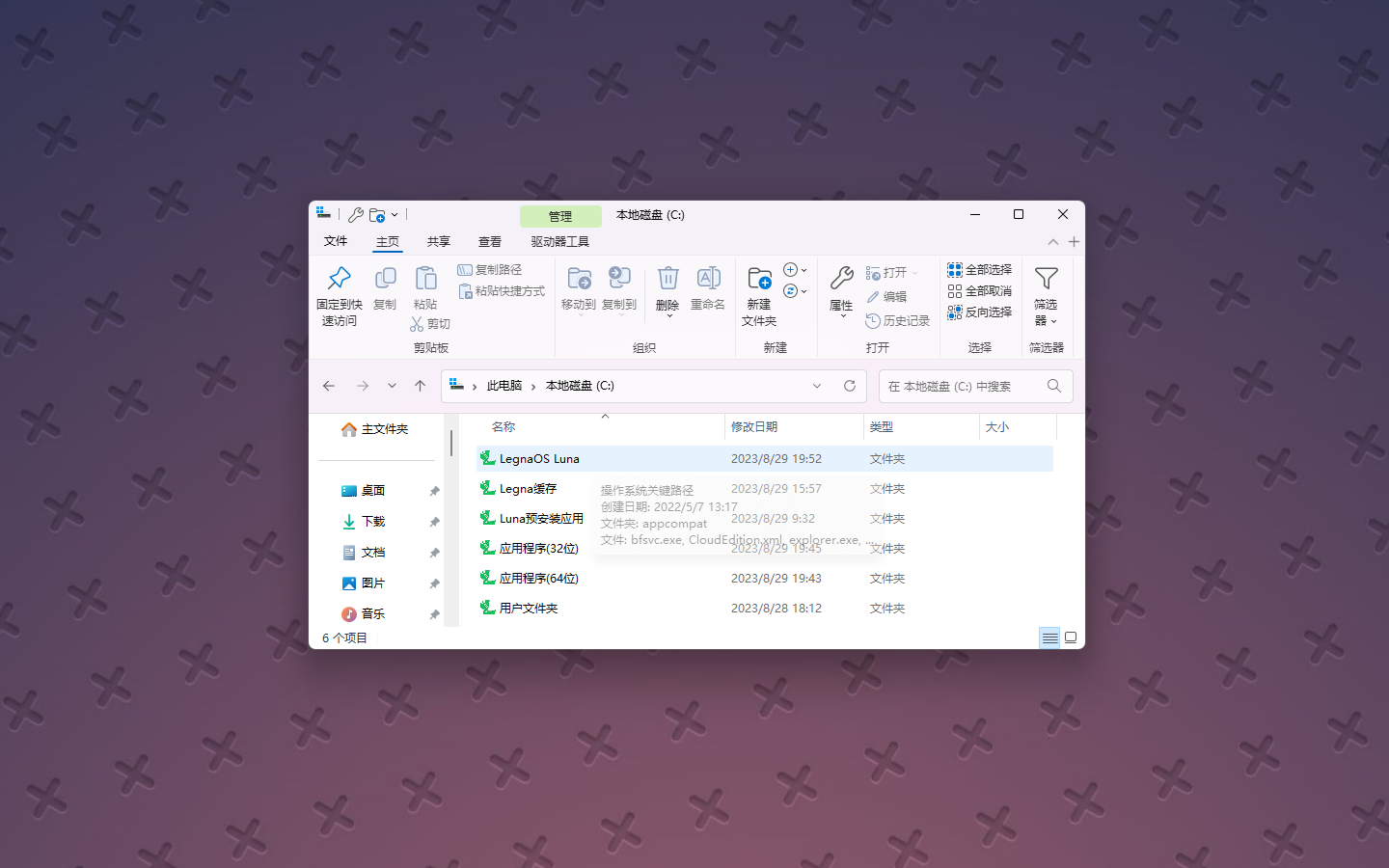Expand the address bar history dropdown

(x=817, y=386)
